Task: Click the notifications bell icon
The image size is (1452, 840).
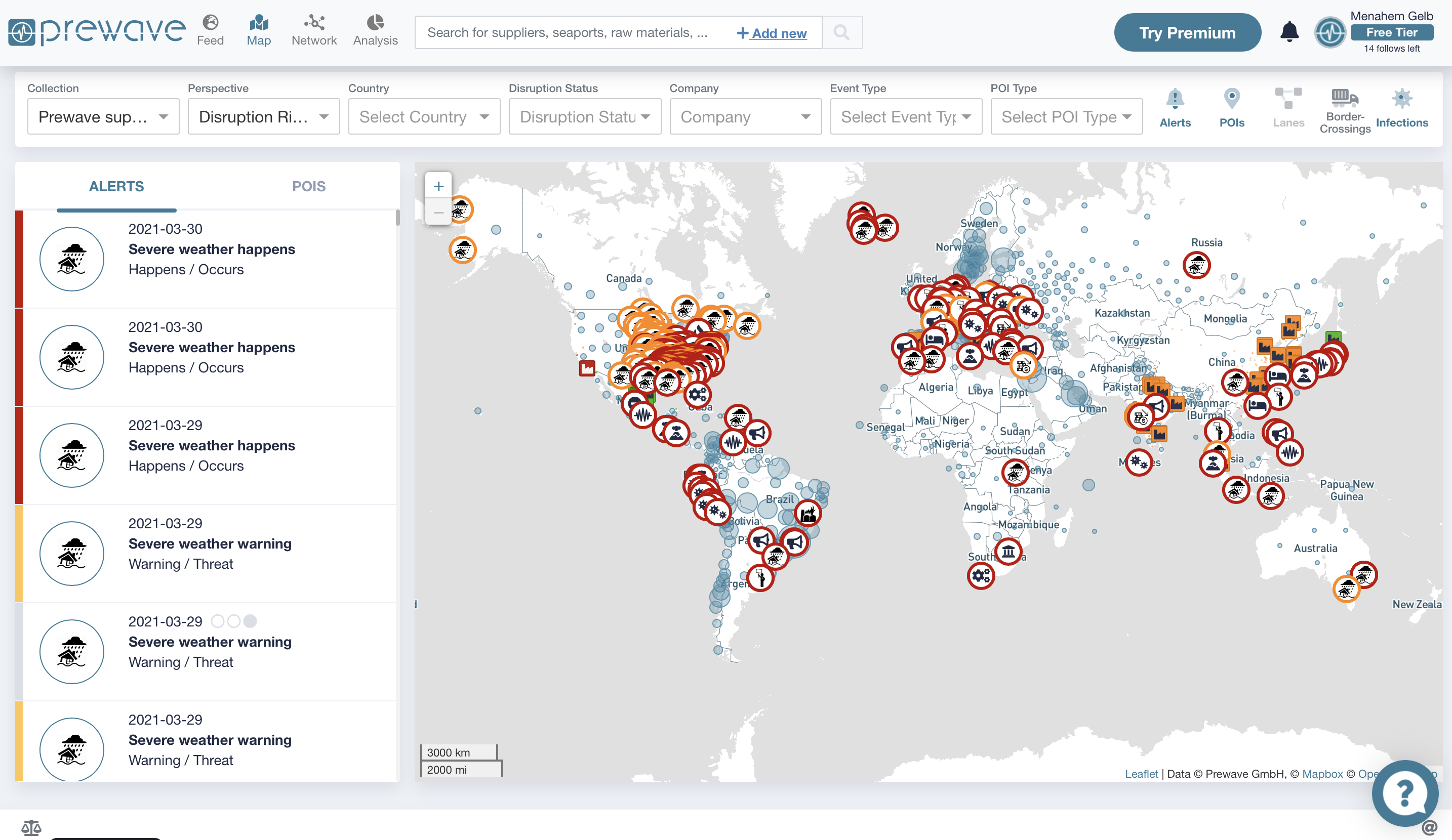Action: (x=1289, y=32)
